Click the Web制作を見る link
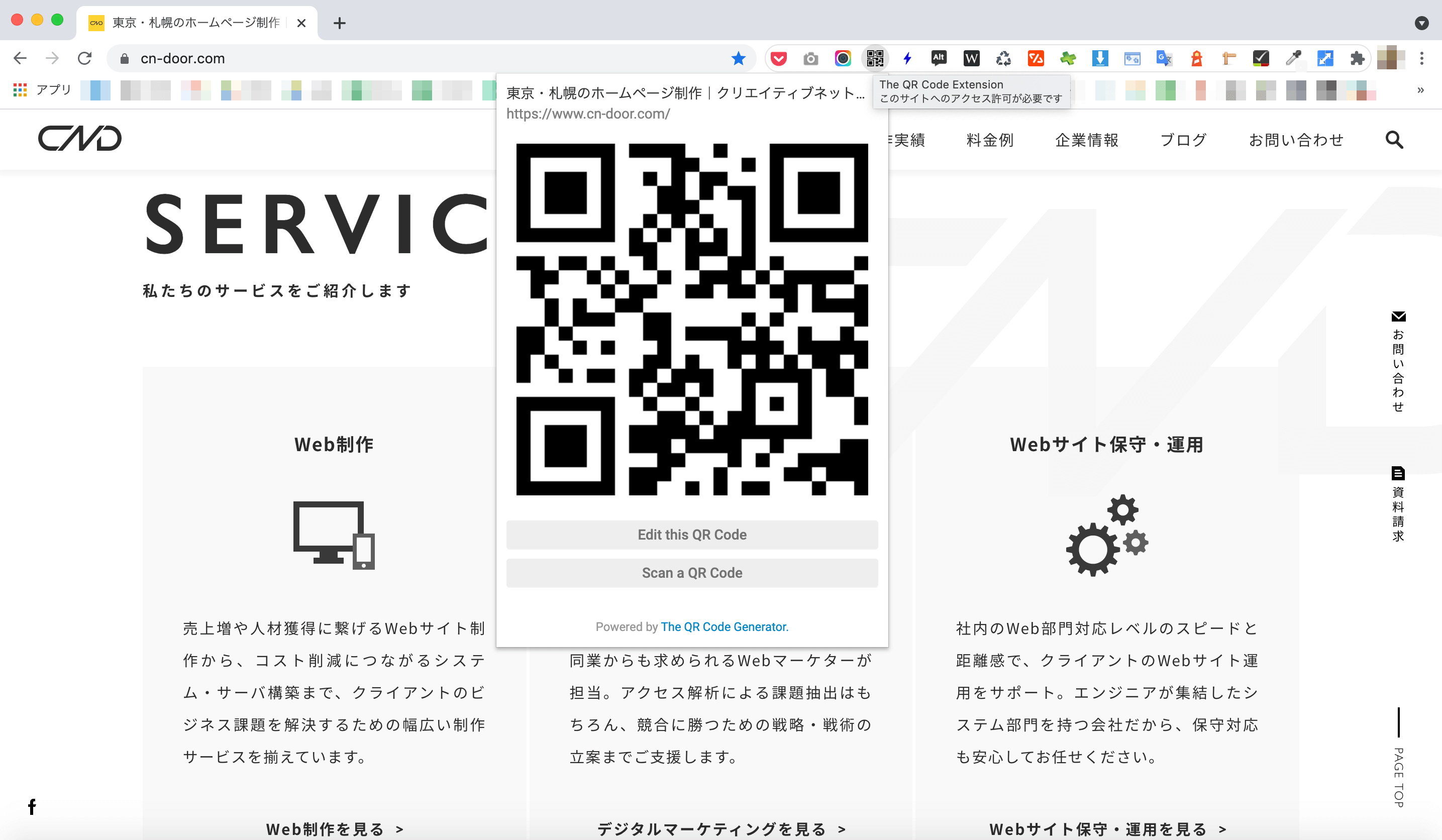This screenshot has height=840, width=1442. pyautogui.click(x=335, y=829)
